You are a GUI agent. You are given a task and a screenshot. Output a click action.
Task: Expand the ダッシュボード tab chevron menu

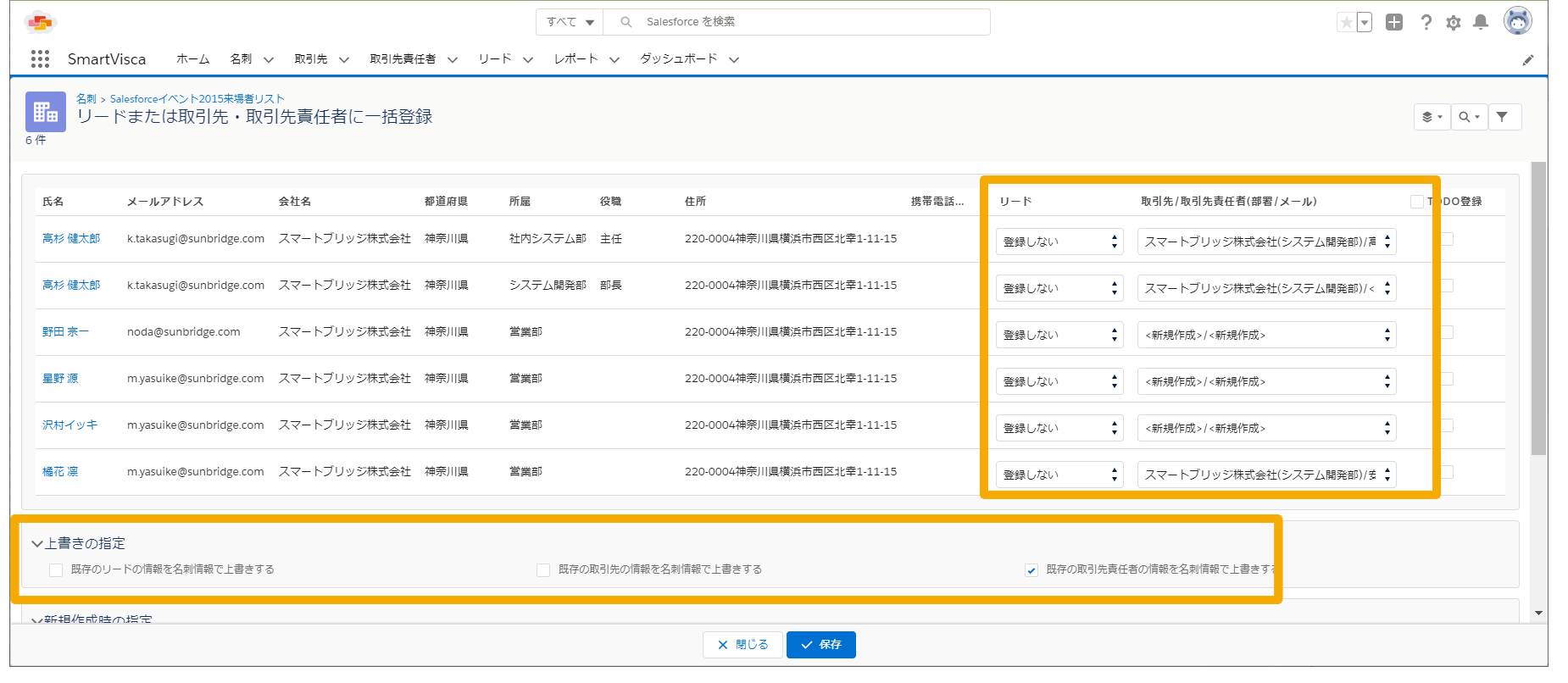click(x=734, y=59)
